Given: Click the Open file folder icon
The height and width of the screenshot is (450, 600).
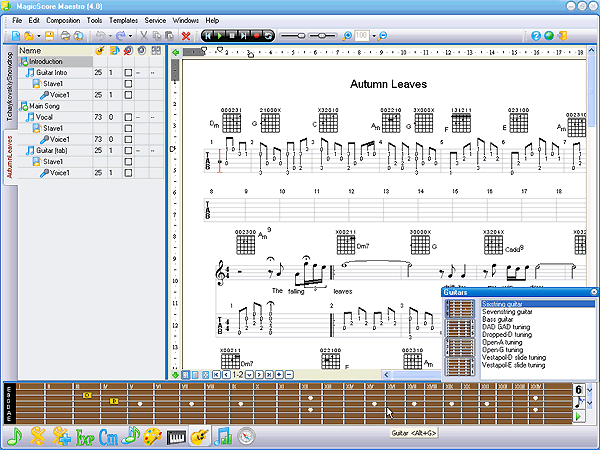Looking at the screenshot, I should 29,36.
